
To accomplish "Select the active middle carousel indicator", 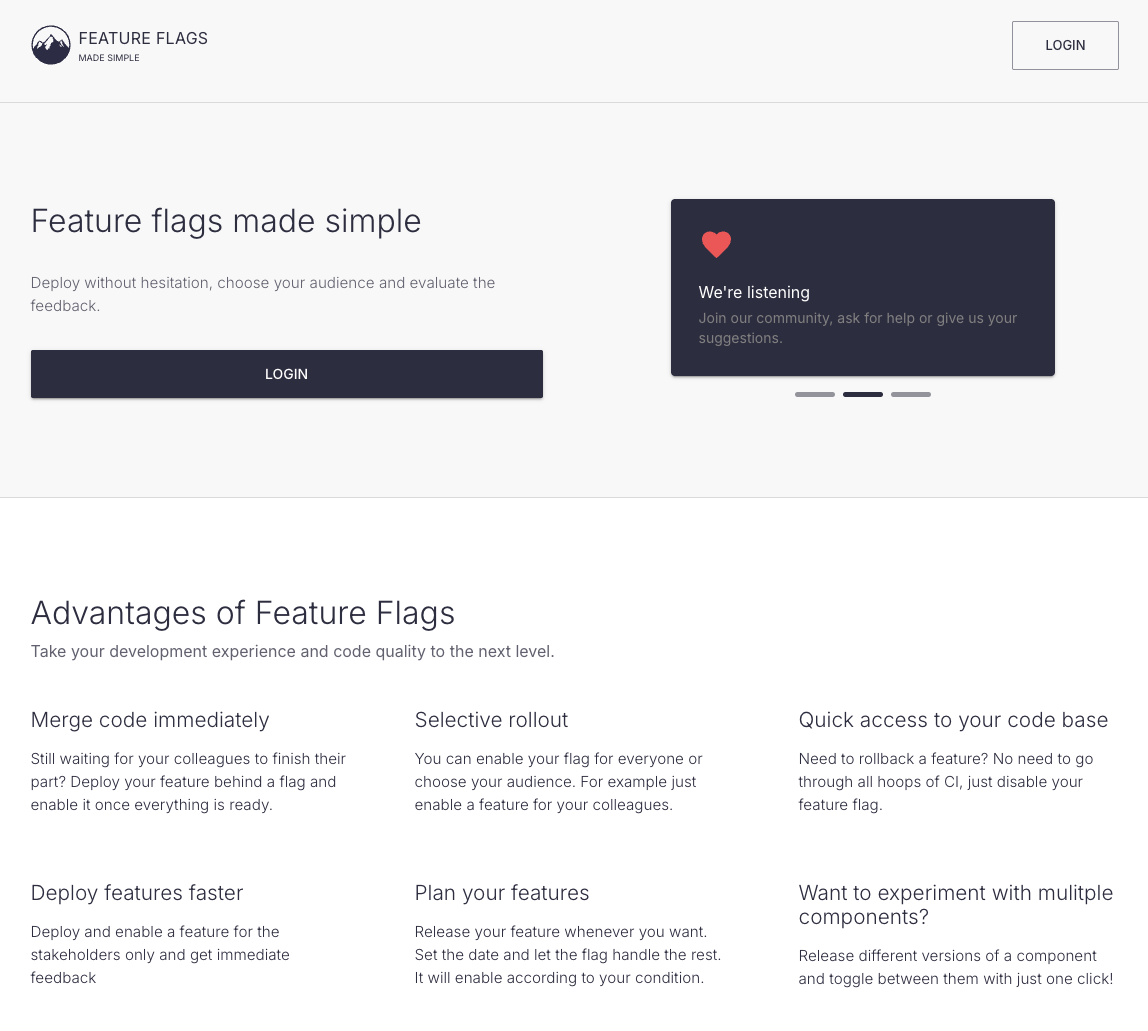I will pos(862,395).
